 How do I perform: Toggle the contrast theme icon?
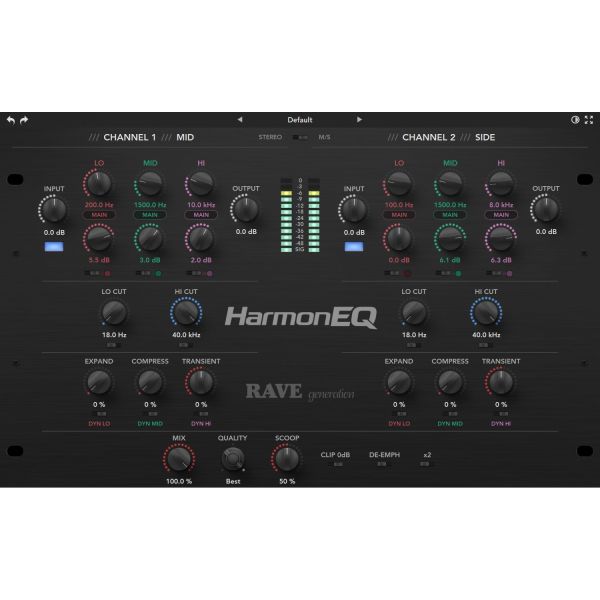(575, 120)
